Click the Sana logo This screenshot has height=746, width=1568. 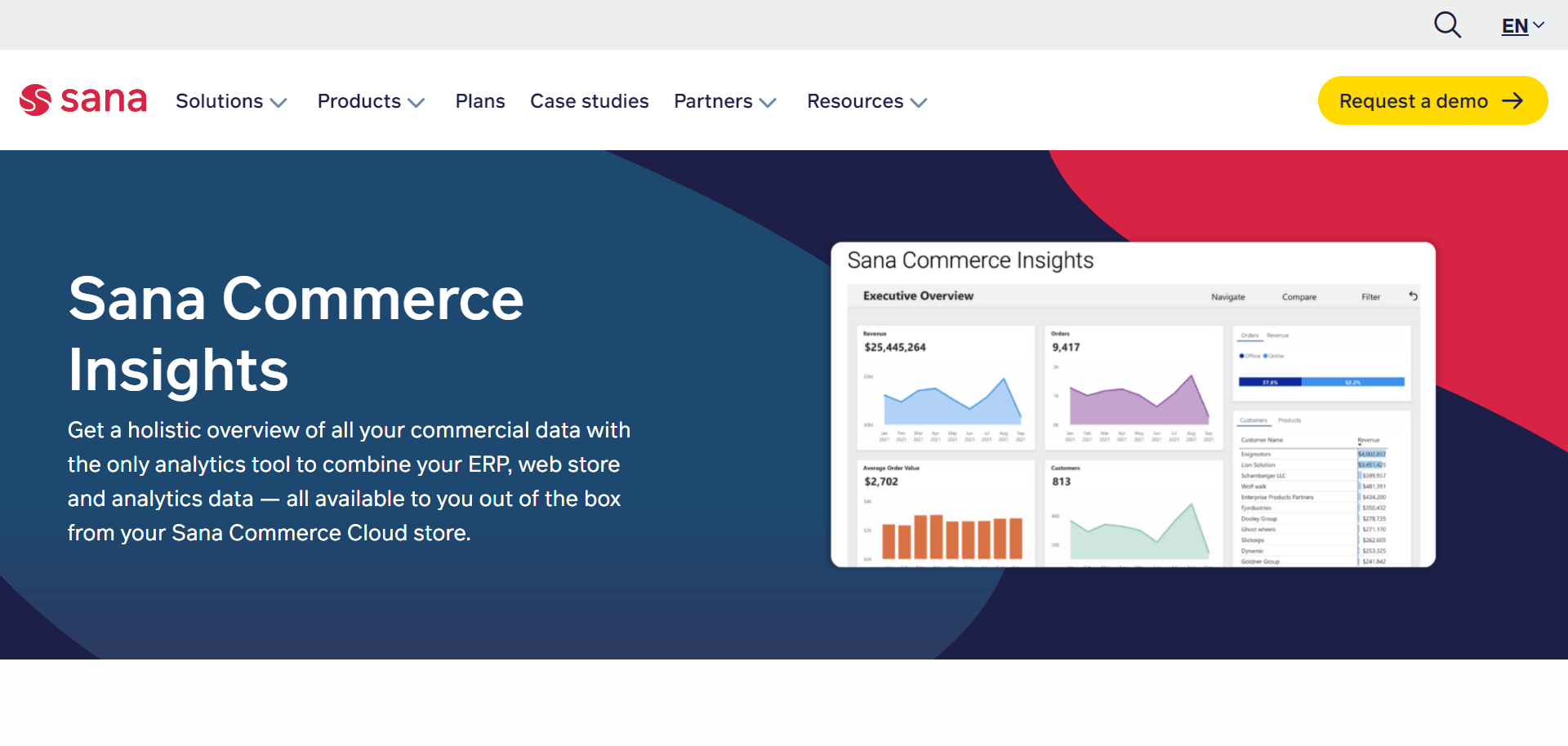tap(83, 100)
